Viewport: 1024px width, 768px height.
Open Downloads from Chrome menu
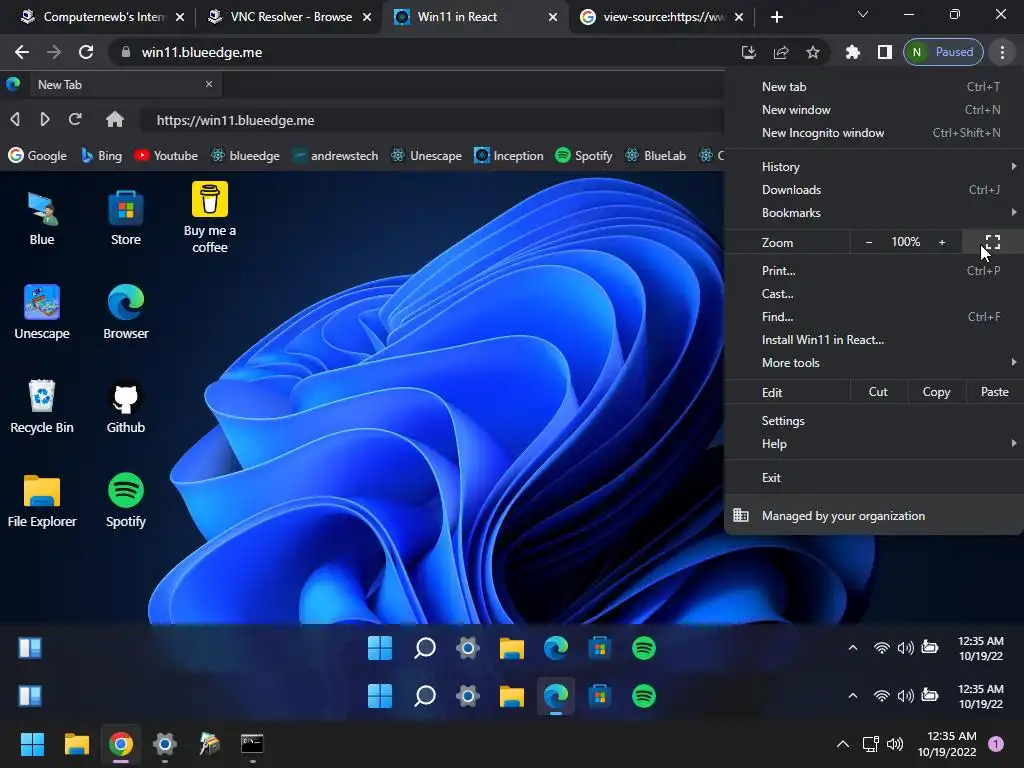click(874, 189)
